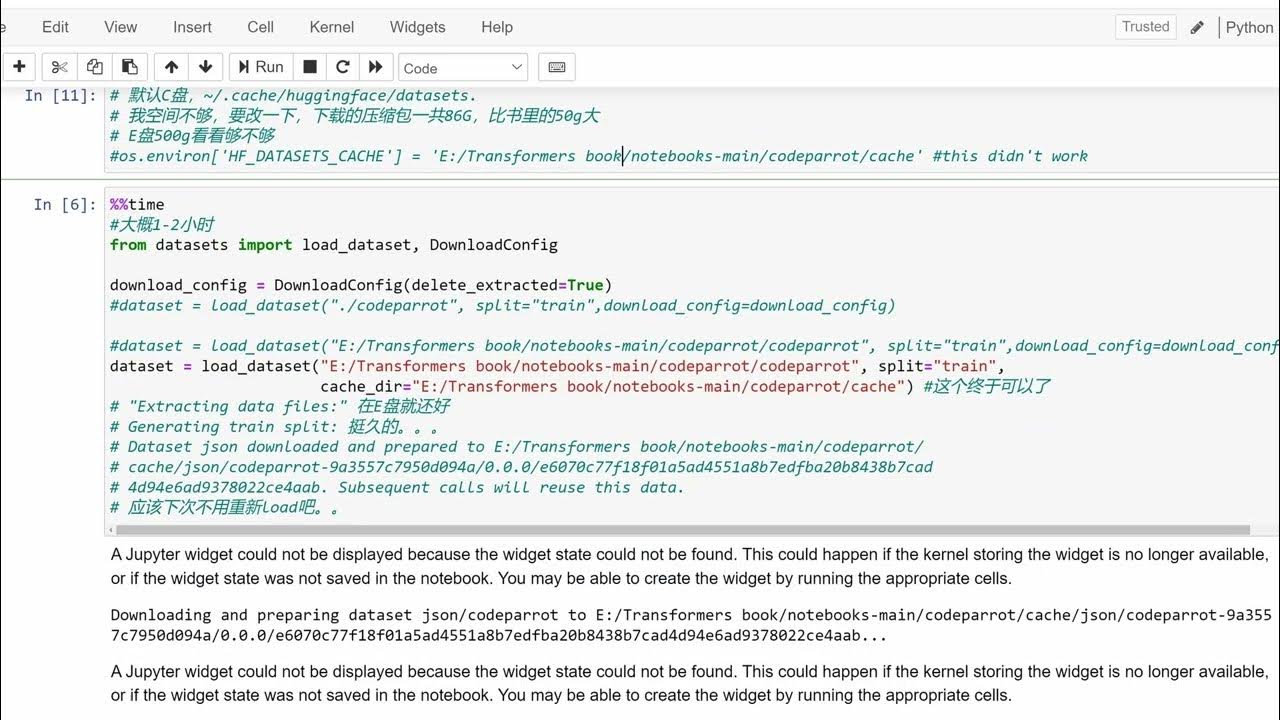
Task: Click the '#大概1-2小时' comment
Action: tap(162, 225)
